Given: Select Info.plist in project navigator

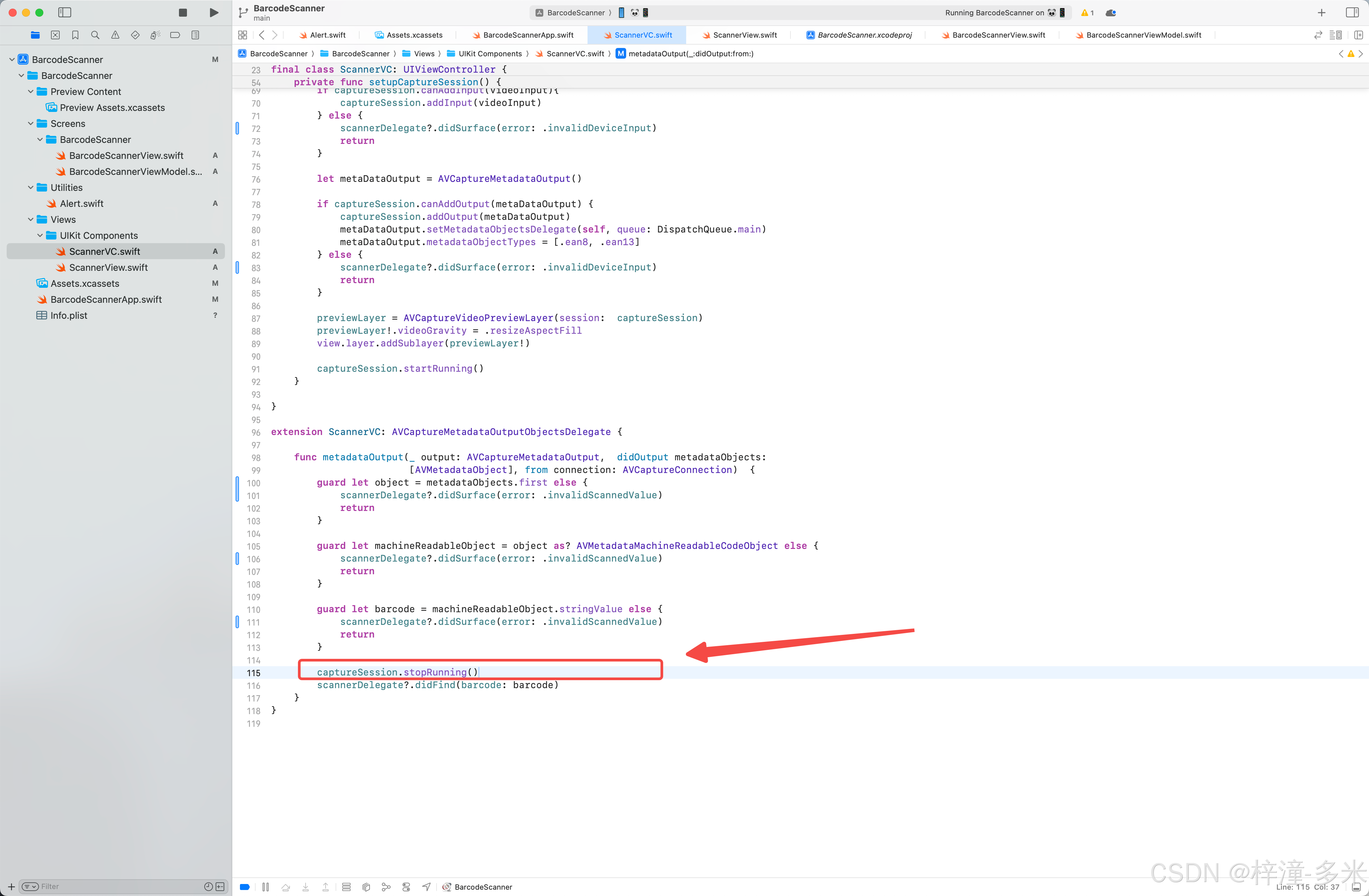Looking at the screenshot, I should tap(68, 316).
